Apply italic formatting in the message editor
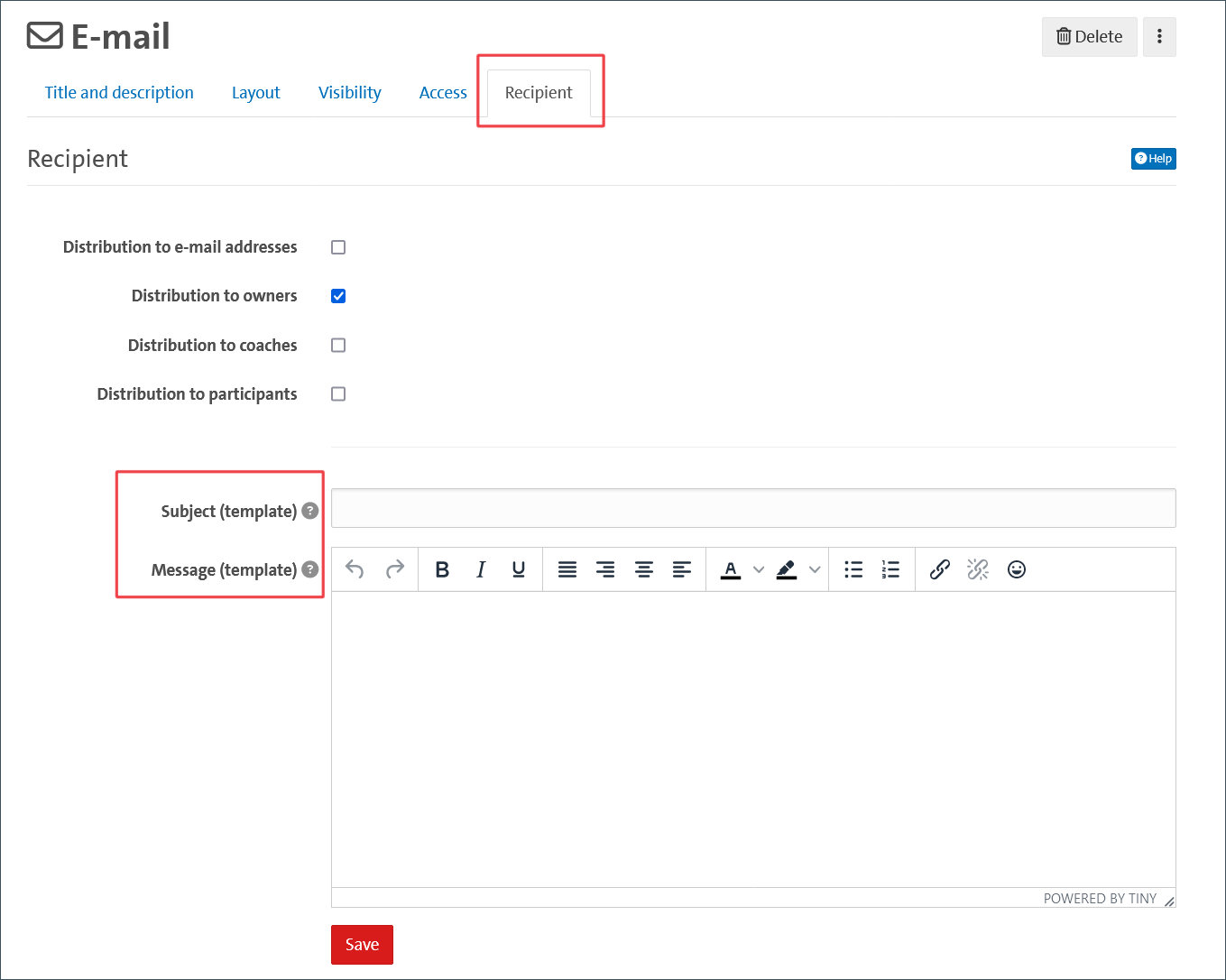The image size is (1226, 980). [x=480, y=569]
